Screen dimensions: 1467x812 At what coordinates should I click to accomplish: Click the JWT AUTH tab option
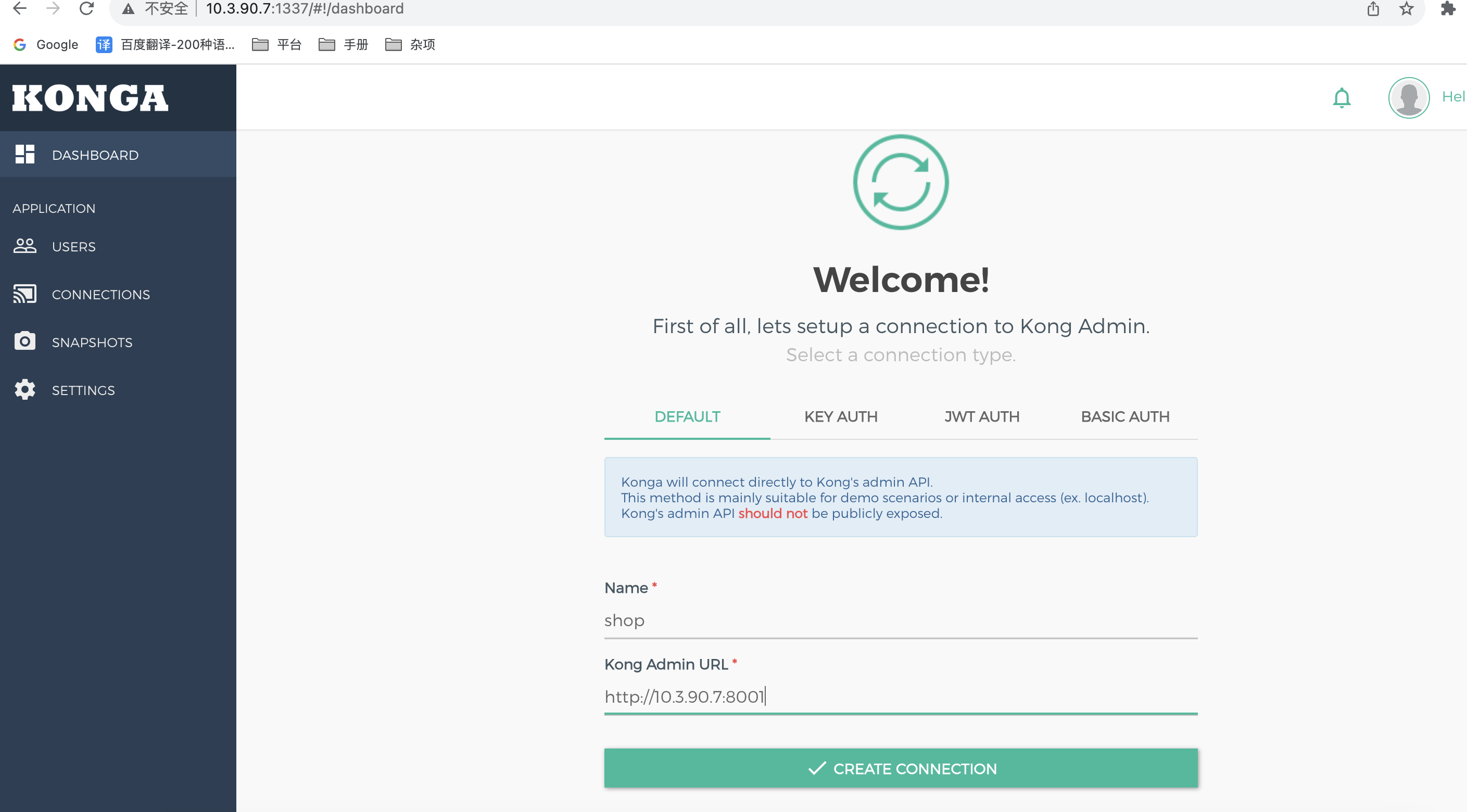[x=981, y=416]
